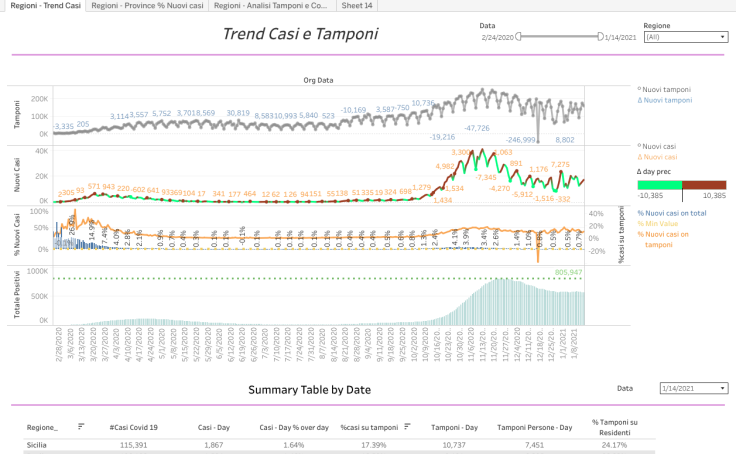Click the right handle of Data range slider

[601, 37]
